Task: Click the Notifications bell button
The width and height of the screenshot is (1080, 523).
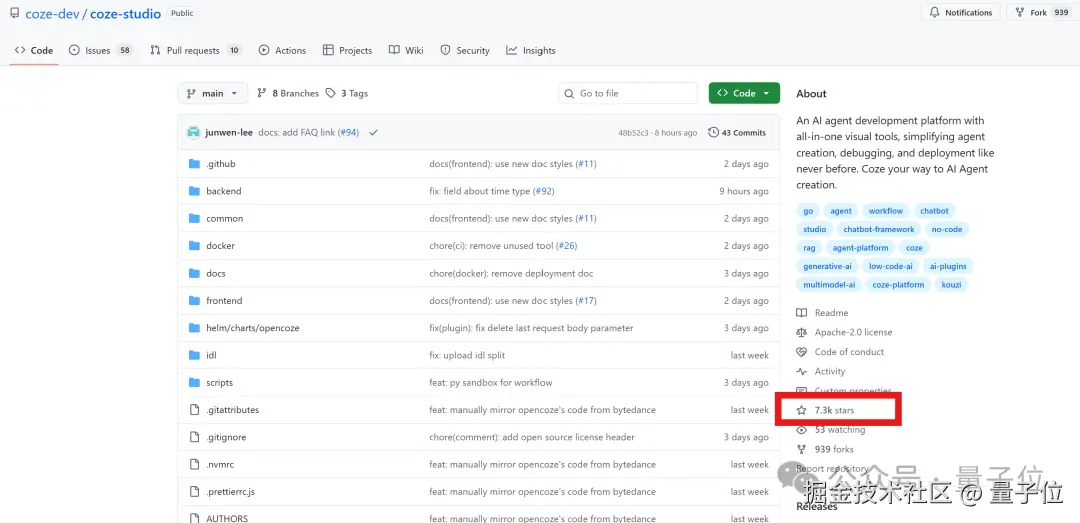Action: (960, 12)
